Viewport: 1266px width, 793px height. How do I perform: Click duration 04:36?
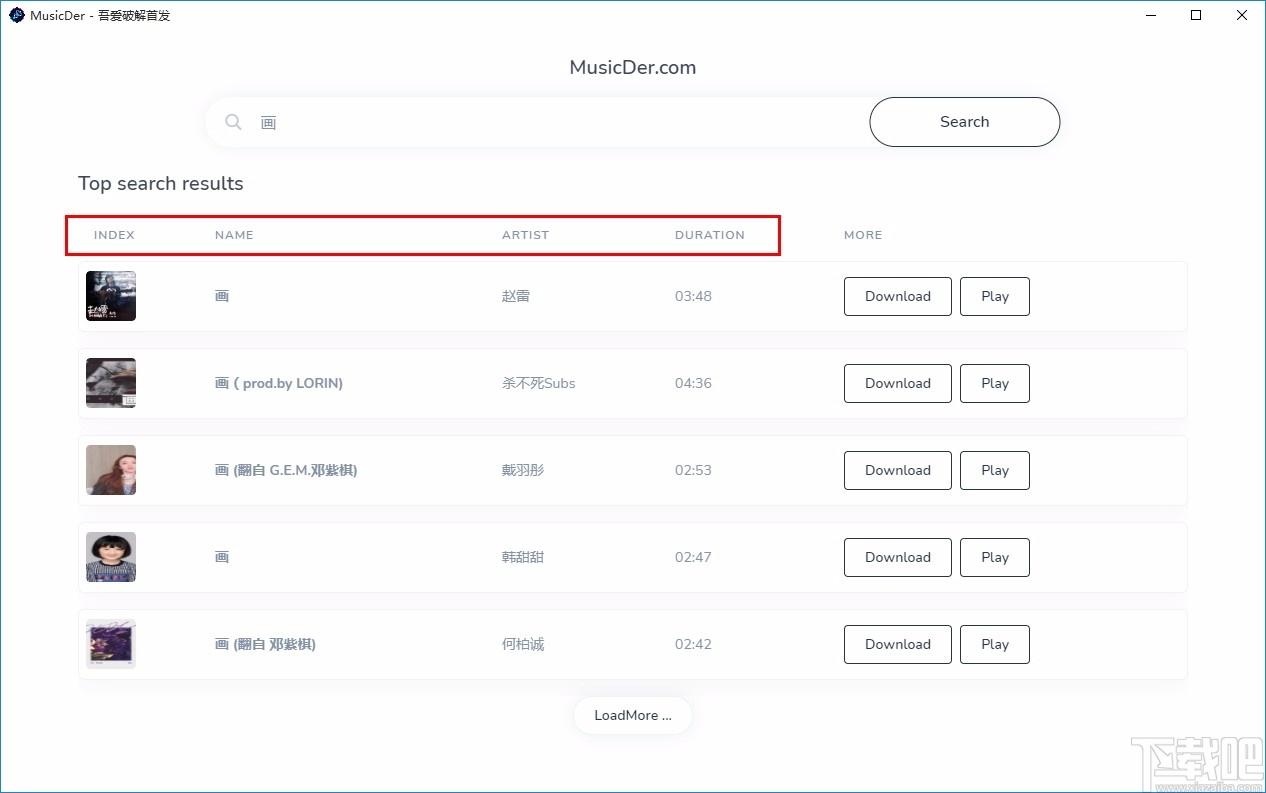coord(693,383)
